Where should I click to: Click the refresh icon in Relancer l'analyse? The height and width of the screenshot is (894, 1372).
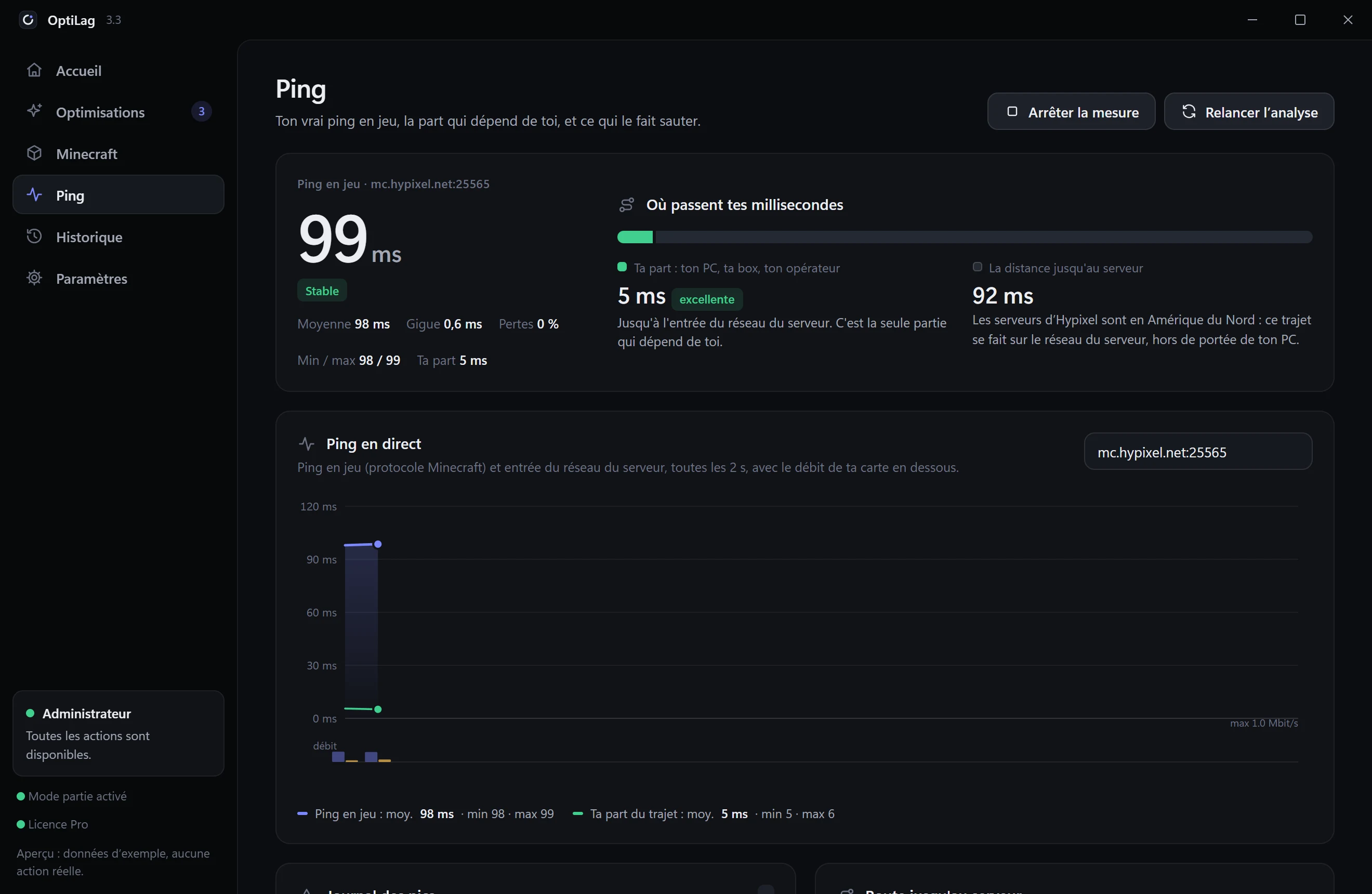point(1189,111)
